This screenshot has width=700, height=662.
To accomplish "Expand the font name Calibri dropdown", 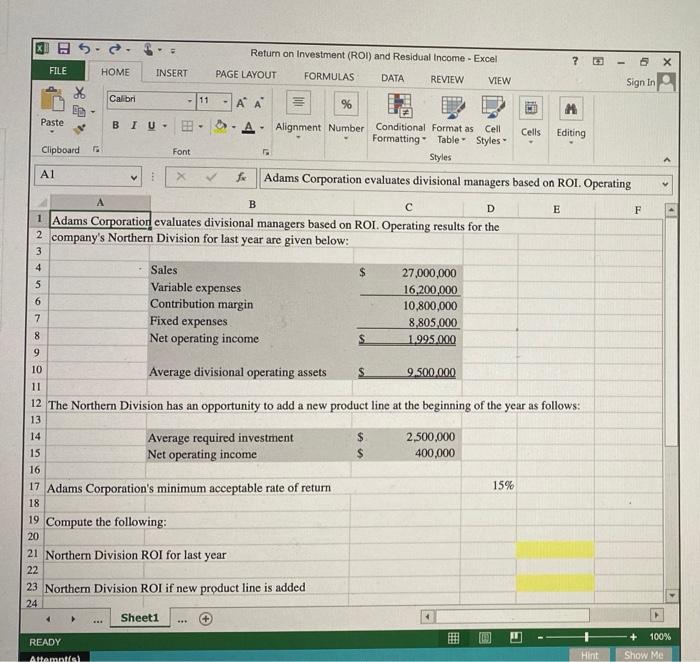I will click(190, 101).
